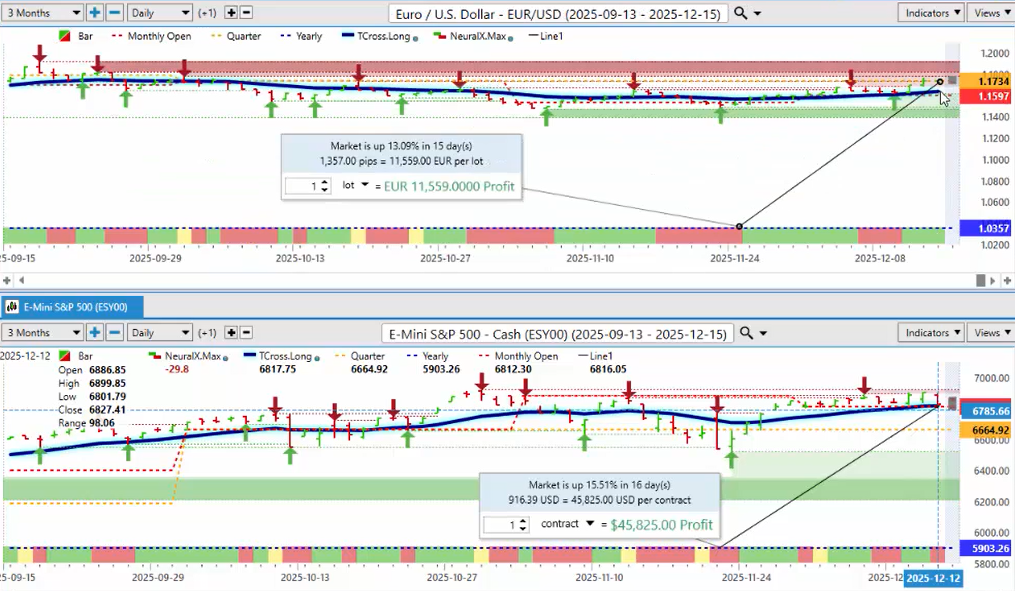Open the 3 Months range dropdown on EUR/USD chart

pyautogui.click(x=43, y=13)
